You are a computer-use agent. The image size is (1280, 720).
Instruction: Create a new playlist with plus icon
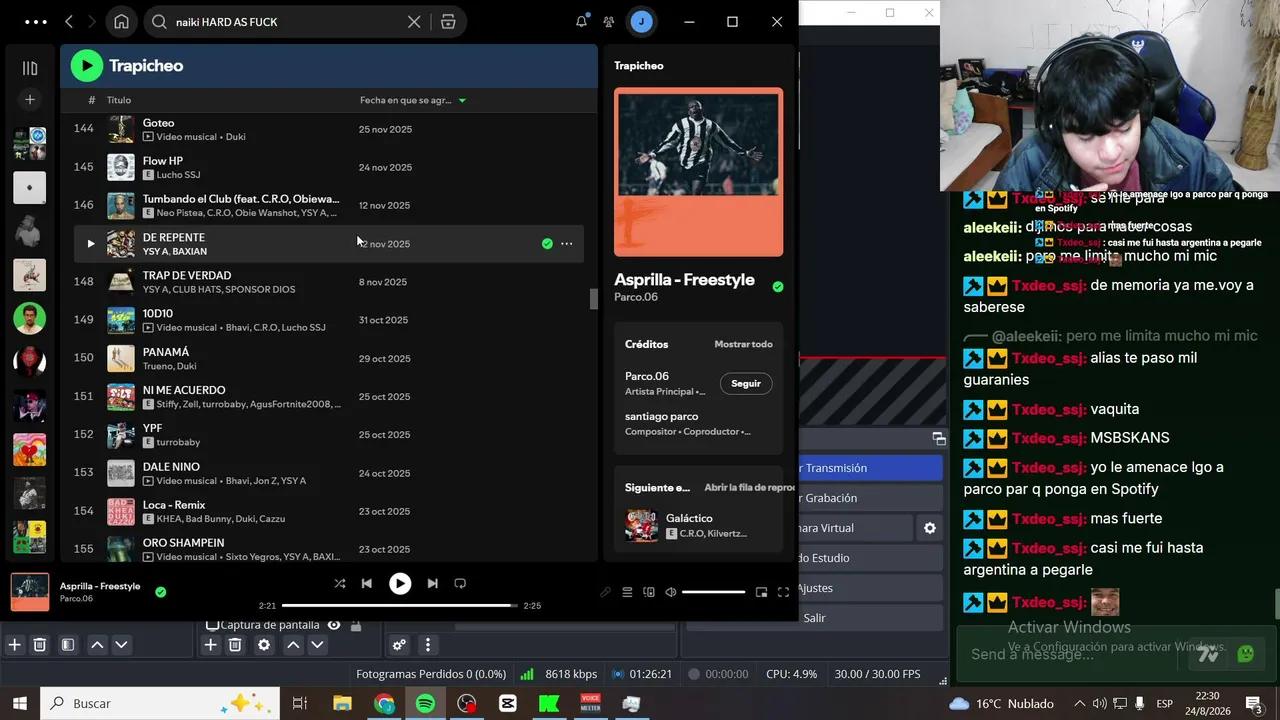tap(30, 100)
